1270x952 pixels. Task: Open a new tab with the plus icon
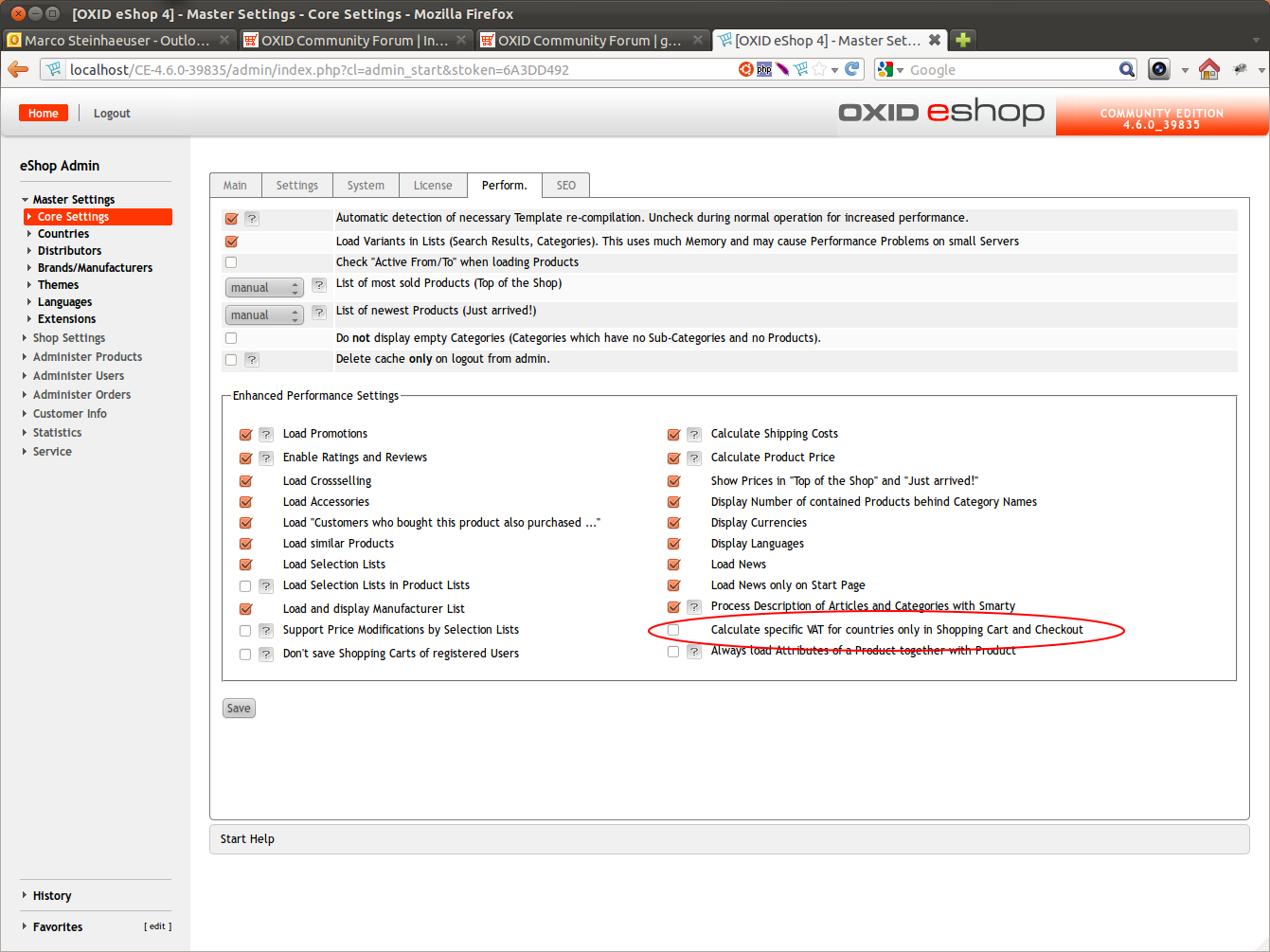click(963, 40)
